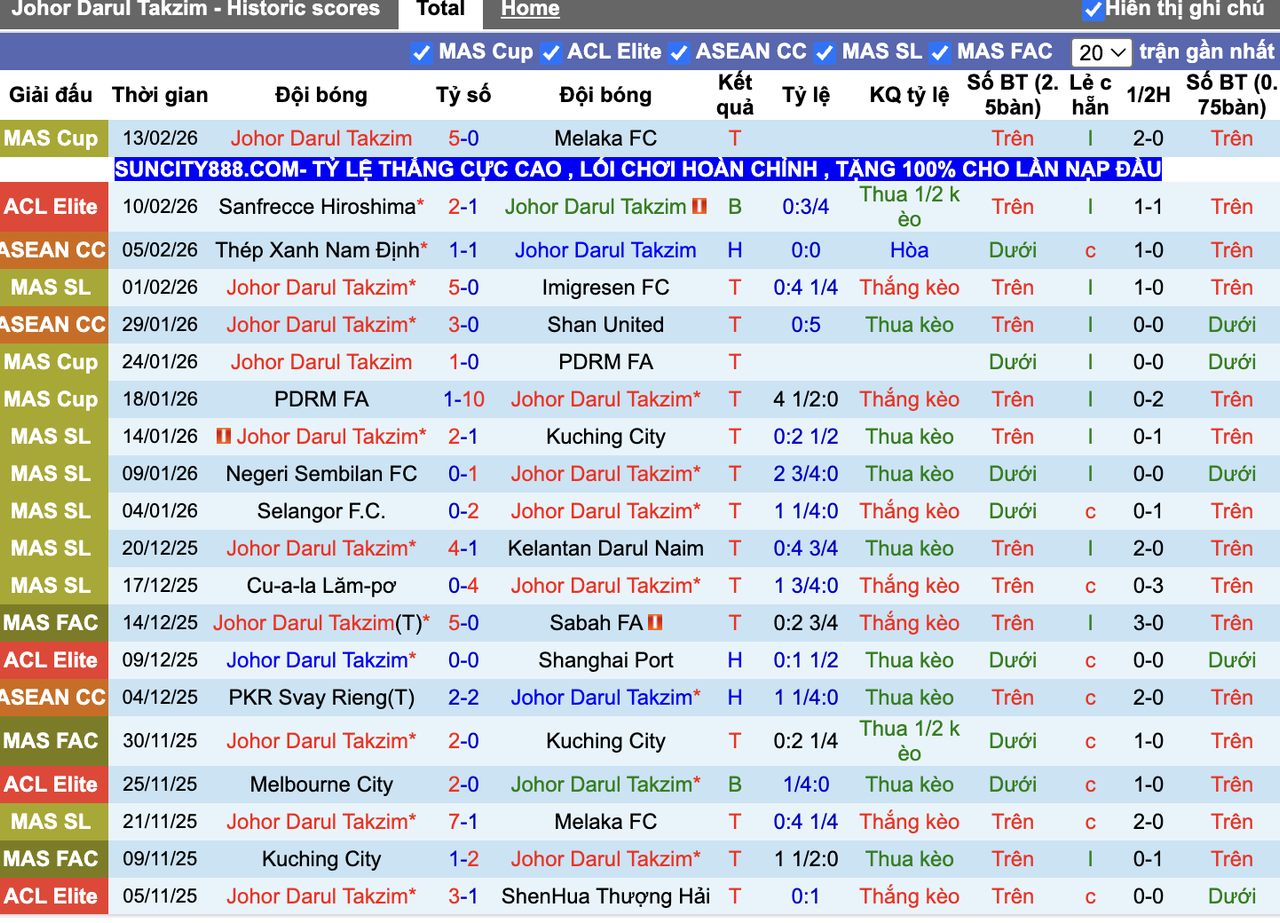Open the 20 recent matches dropdown
This screenshot has height=923, width=1280.
point(1101,52)
